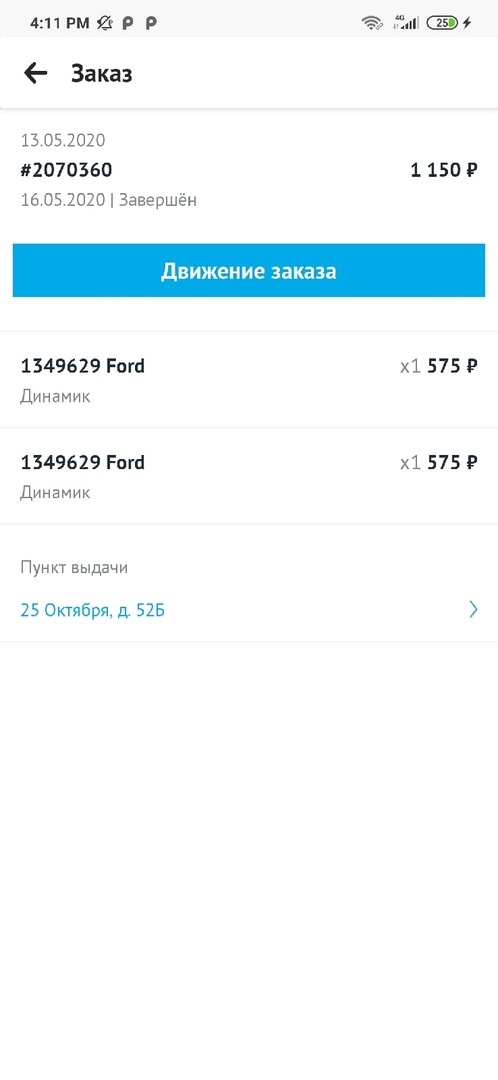Tap the battery level indicator
This screenshot has height=1080, width=498.
pyautogui.click(x=442, y=23)
